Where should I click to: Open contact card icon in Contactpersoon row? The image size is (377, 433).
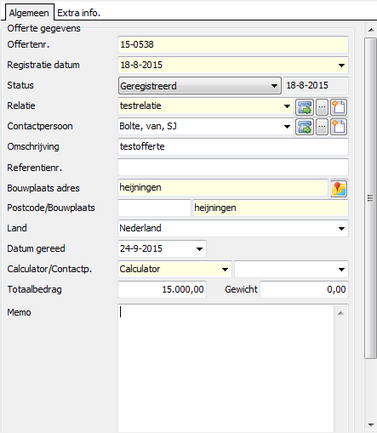pyautogui.click(x=304, y=127)
